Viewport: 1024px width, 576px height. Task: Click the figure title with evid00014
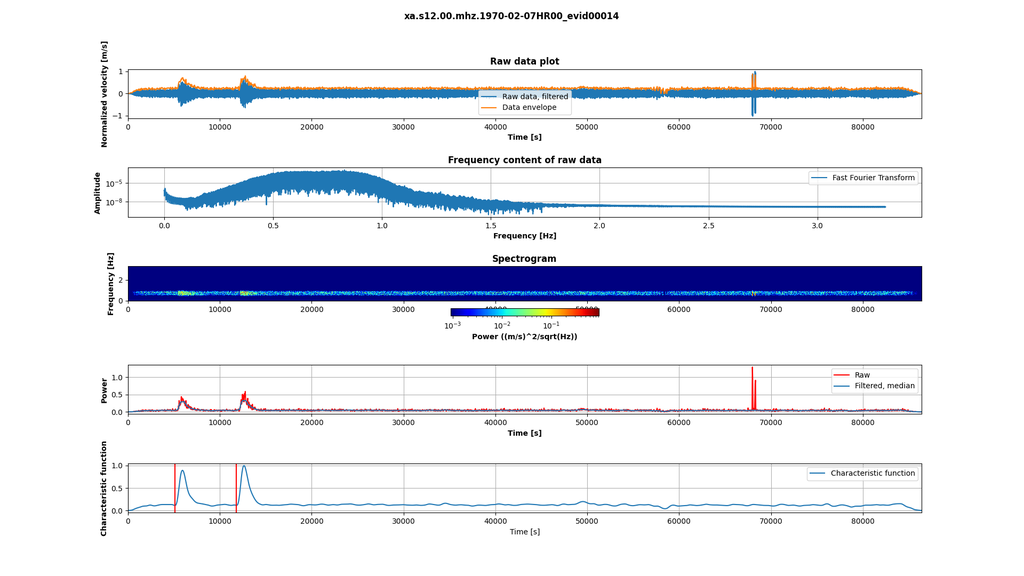[x=511, y=16]
